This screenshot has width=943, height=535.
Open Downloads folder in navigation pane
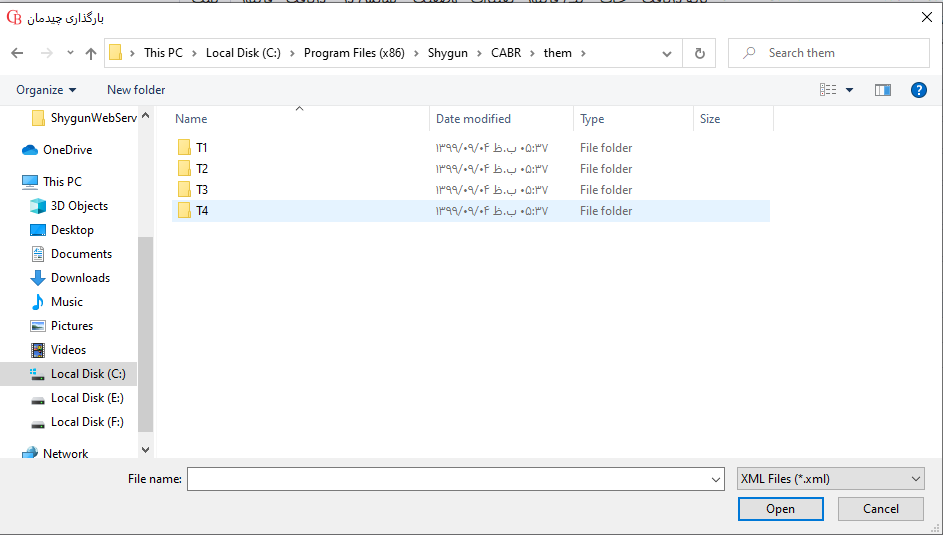[80, 278]
